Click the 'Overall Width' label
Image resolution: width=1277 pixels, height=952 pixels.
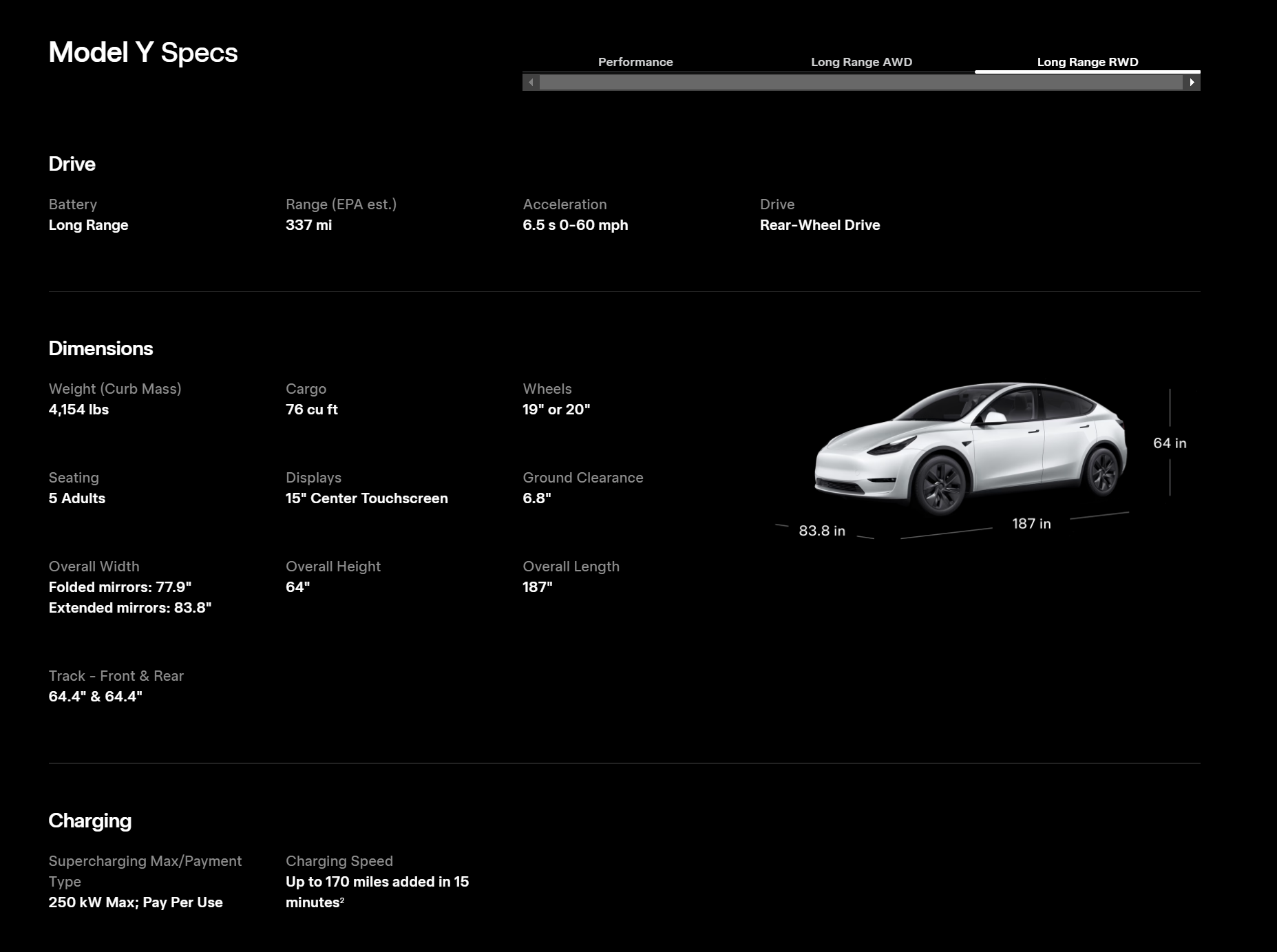click(94, 567)
